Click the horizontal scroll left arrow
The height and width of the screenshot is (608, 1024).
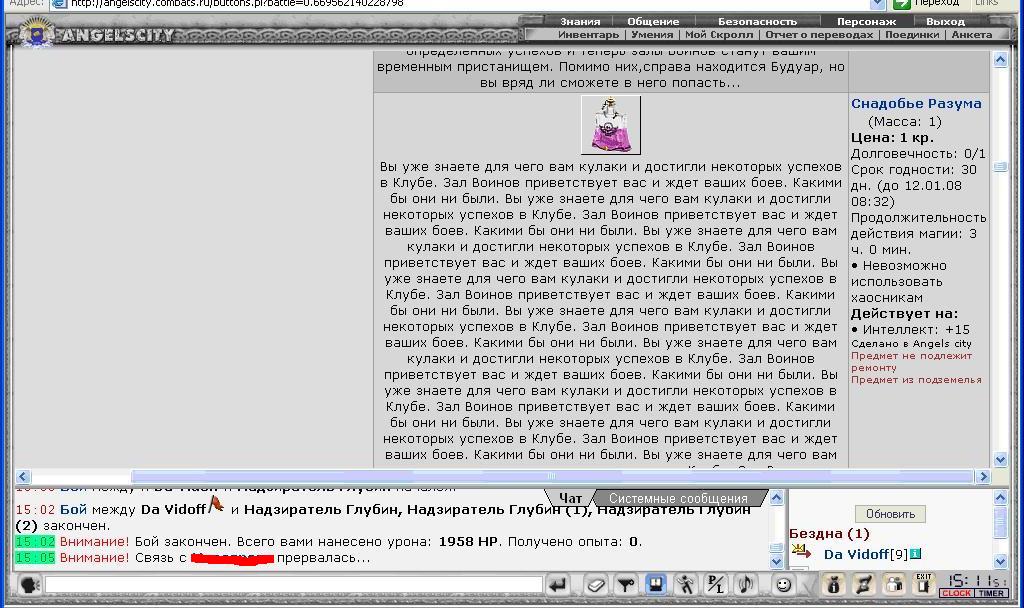click(23, 477)
